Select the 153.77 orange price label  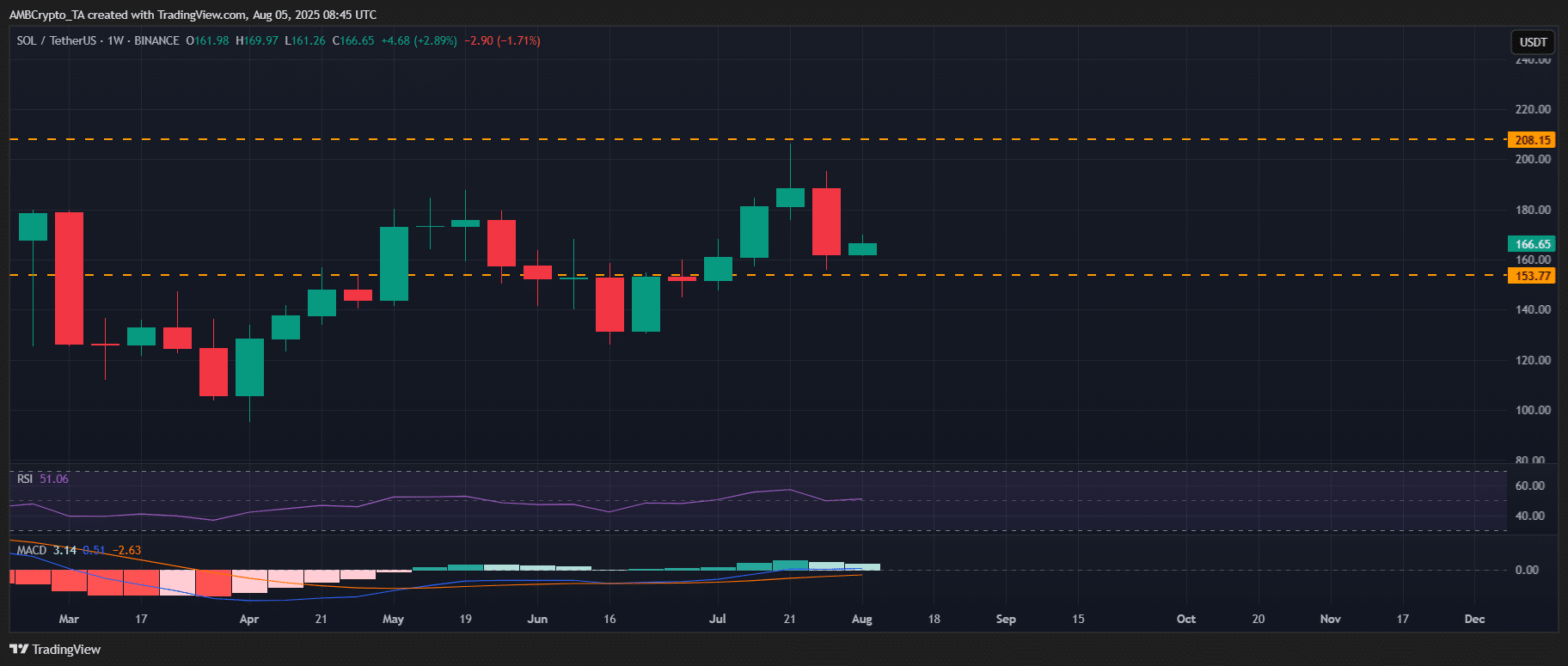point(1532,276)
